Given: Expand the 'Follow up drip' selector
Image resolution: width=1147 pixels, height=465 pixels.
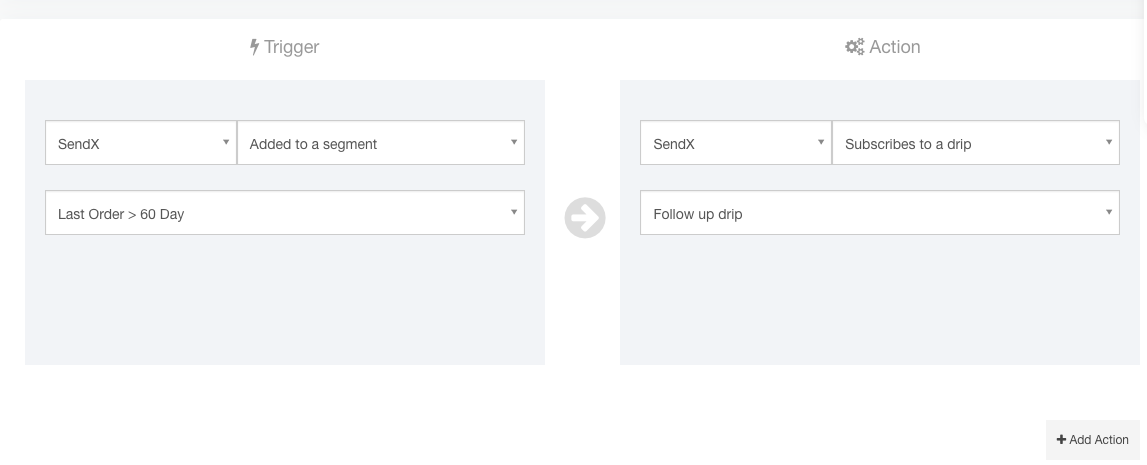Looking at the screenshot, I should (x=879, y=214).
